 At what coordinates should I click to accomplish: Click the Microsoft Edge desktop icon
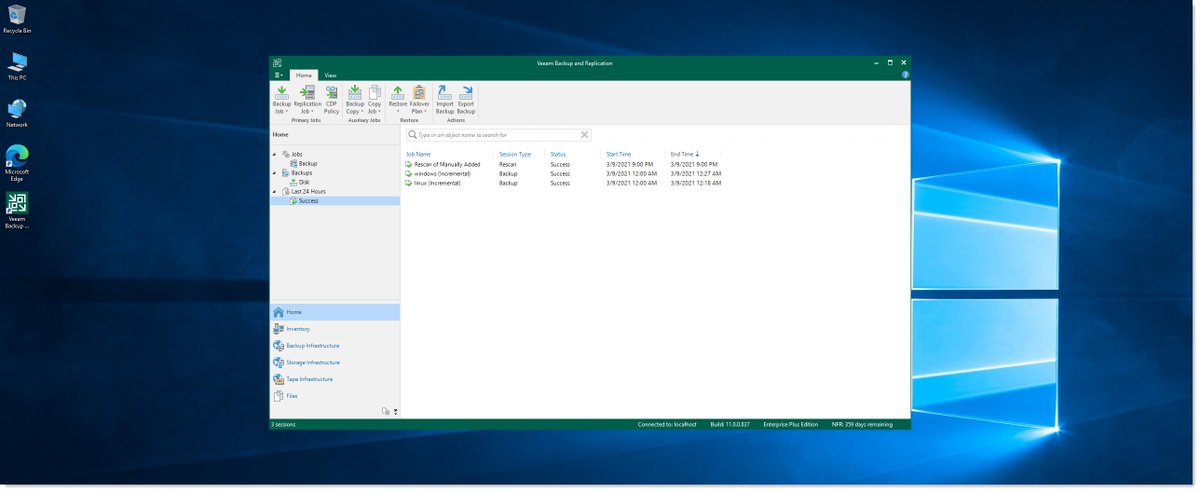click(x=17, y=163)
